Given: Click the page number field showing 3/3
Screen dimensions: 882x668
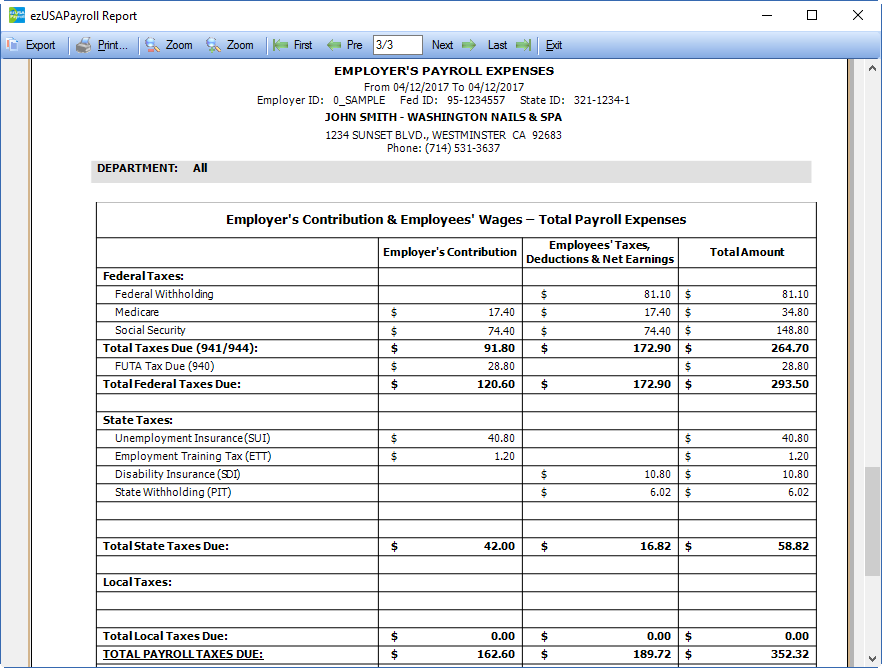Looking at the screenshot, I should (397, 45).
